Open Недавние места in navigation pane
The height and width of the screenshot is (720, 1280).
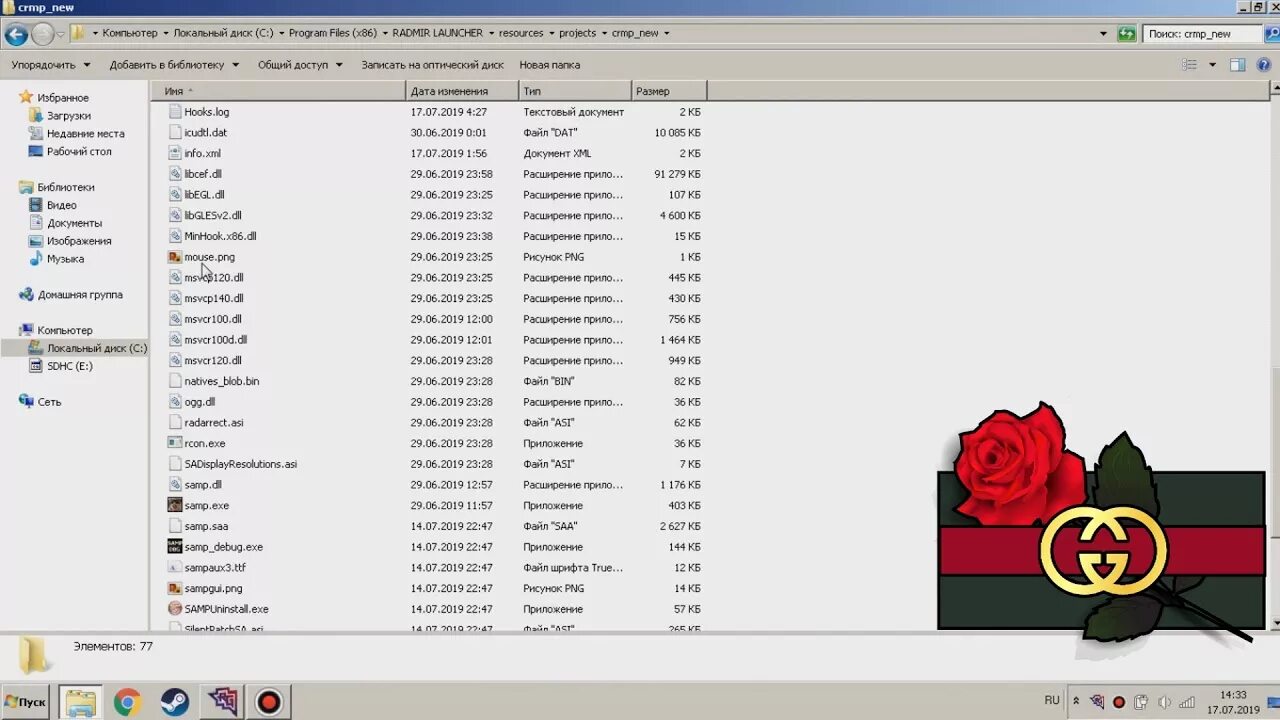point(85,134)
